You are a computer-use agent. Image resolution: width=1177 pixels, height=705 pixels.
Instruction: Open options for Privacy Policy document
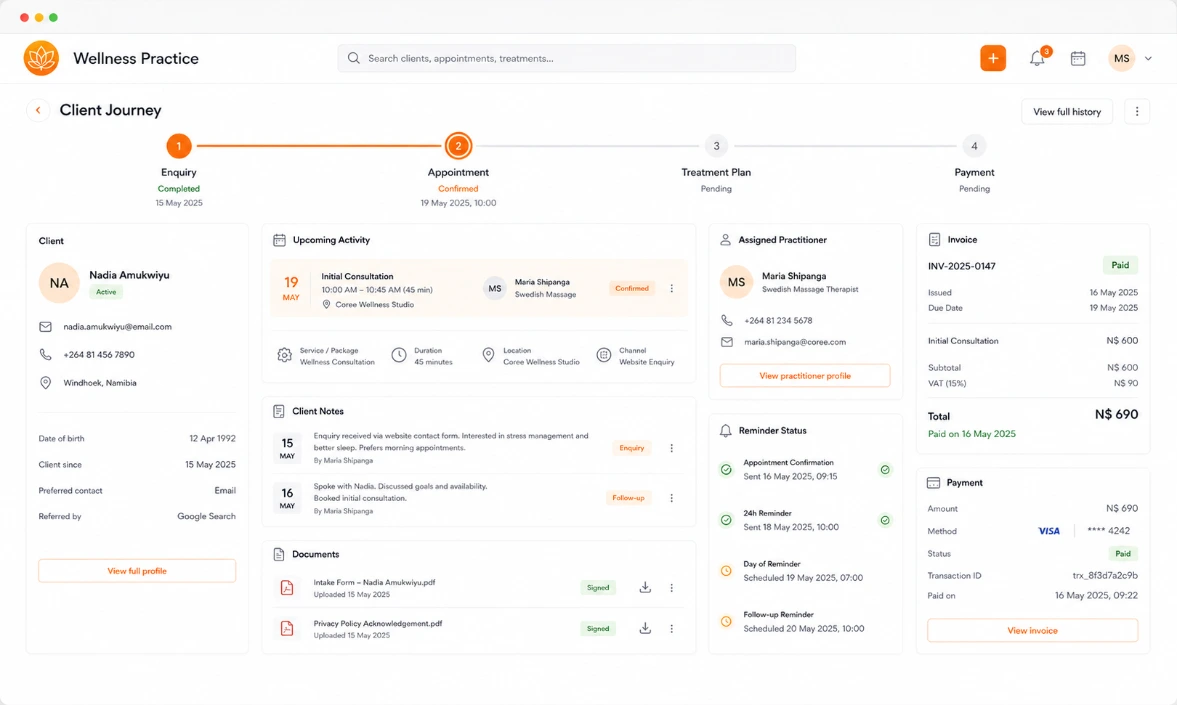pos(672,628)
